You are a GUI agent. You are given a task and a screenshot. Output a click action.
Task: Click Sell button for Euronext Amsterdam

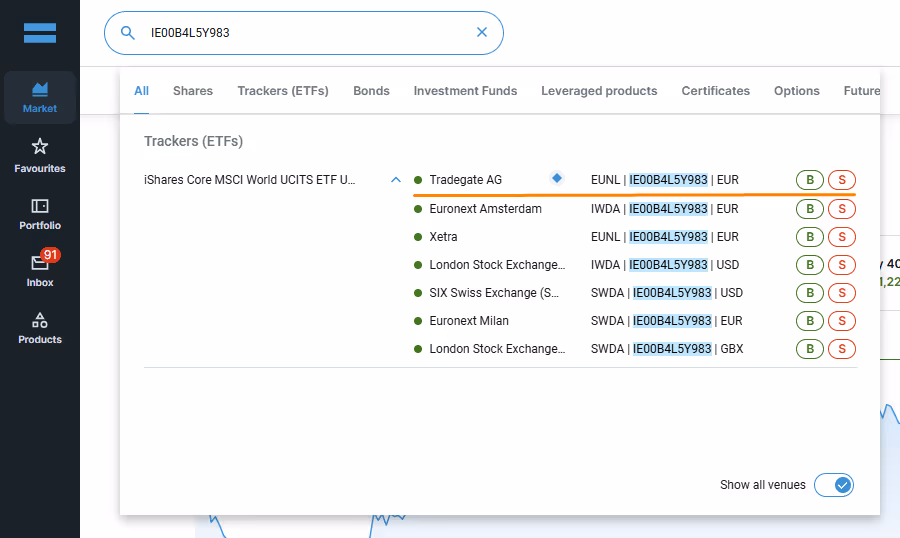(842, 208)
